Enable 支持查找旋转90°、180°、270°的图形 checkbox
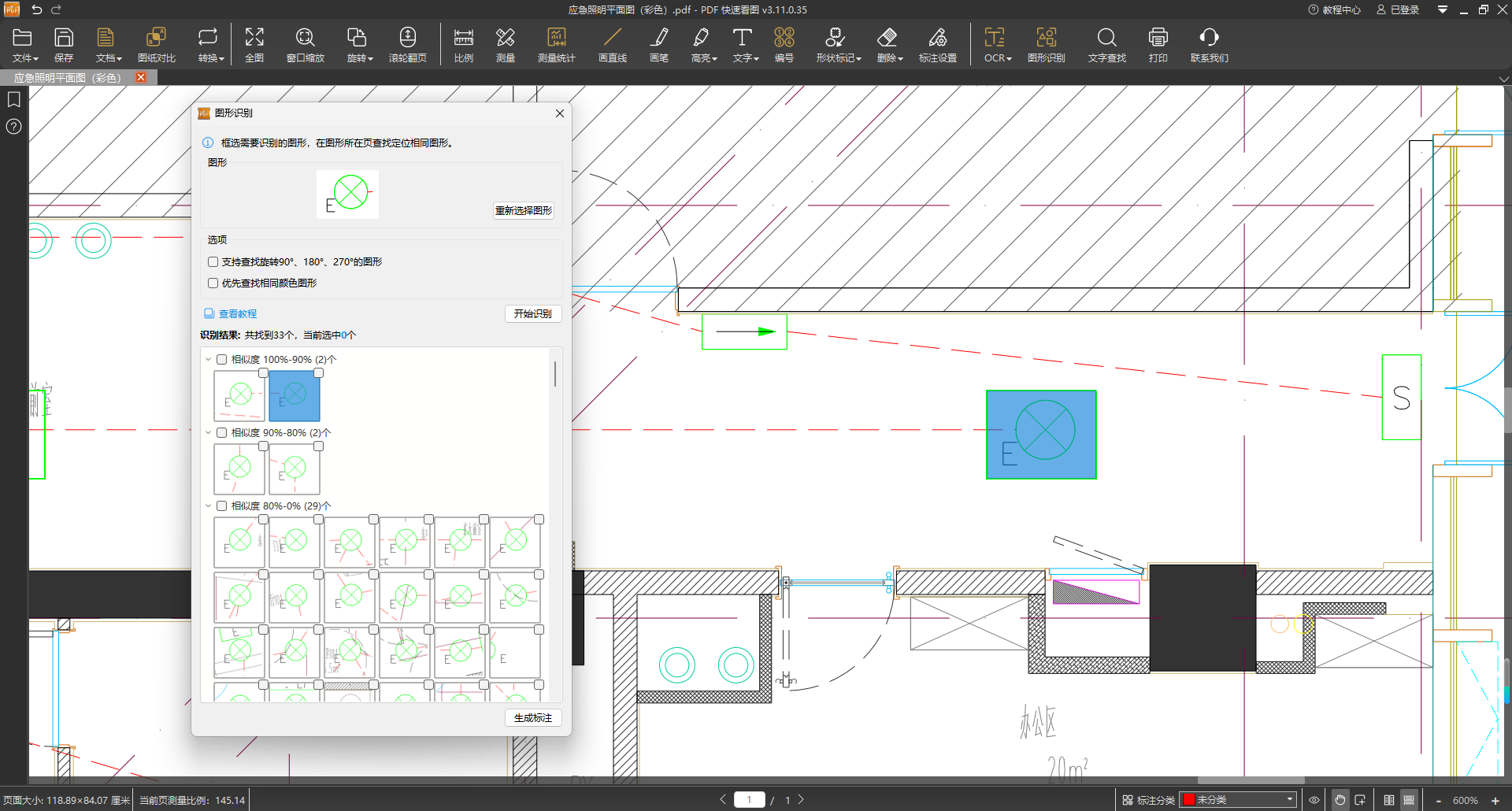 tap(213, 261)
